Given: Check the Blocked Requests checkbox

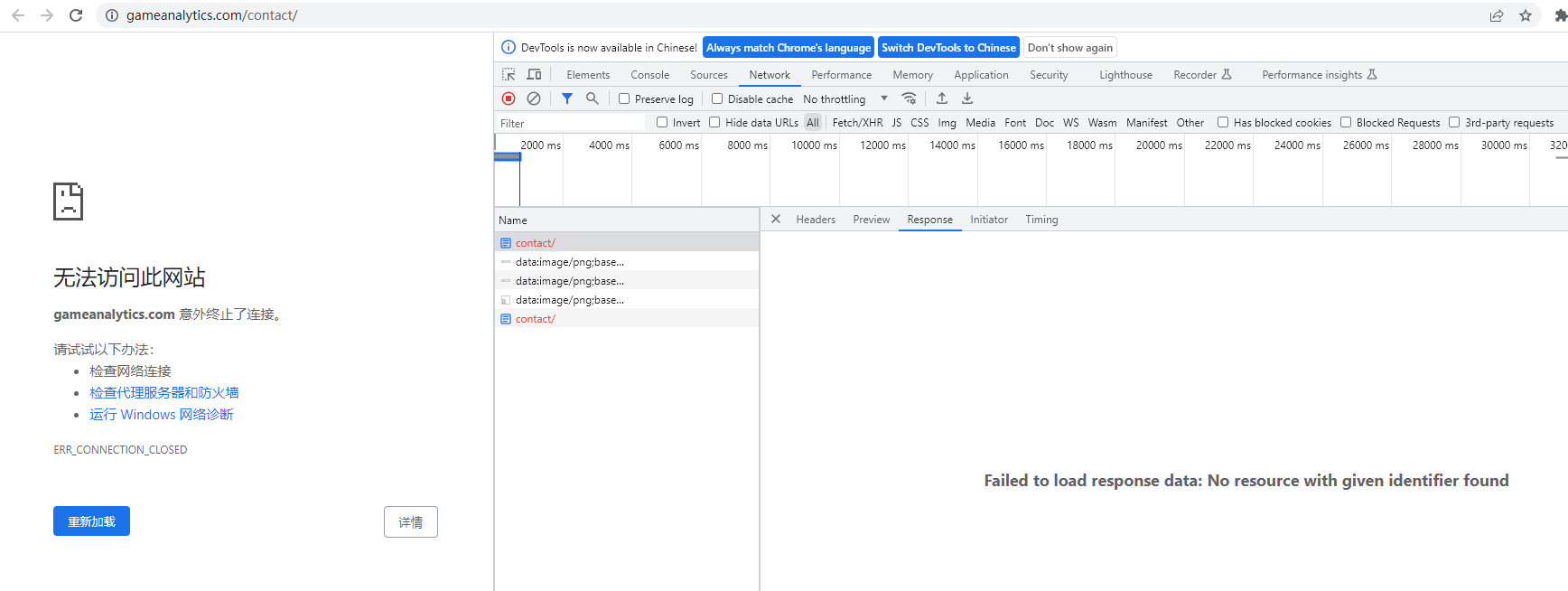Looking at the screenshot, I should (x=1346, y=122).
